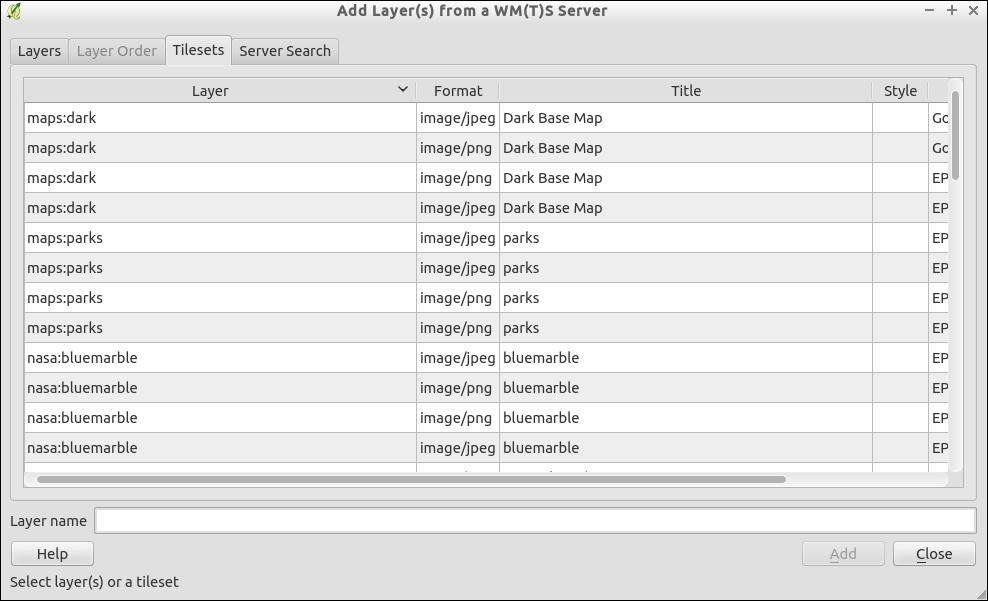Focus the Layer name text field
Screen dimensions: 988x601
coord(535,521)
